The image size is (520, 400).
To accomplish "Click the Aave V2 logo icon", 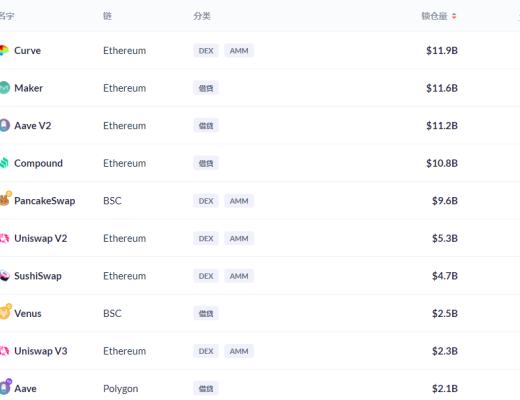I will (x=5, y=126).
